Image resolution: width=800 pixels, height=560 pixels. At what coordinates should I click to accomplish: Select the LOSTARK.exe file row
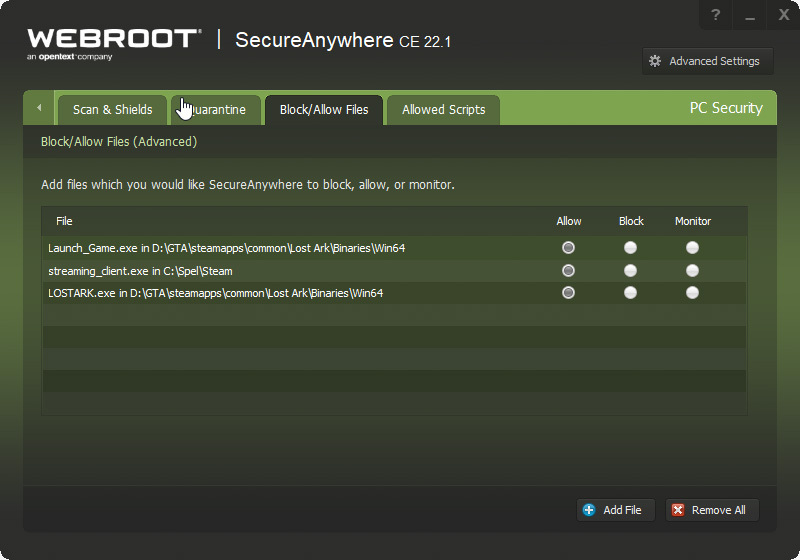pos(394,293)
